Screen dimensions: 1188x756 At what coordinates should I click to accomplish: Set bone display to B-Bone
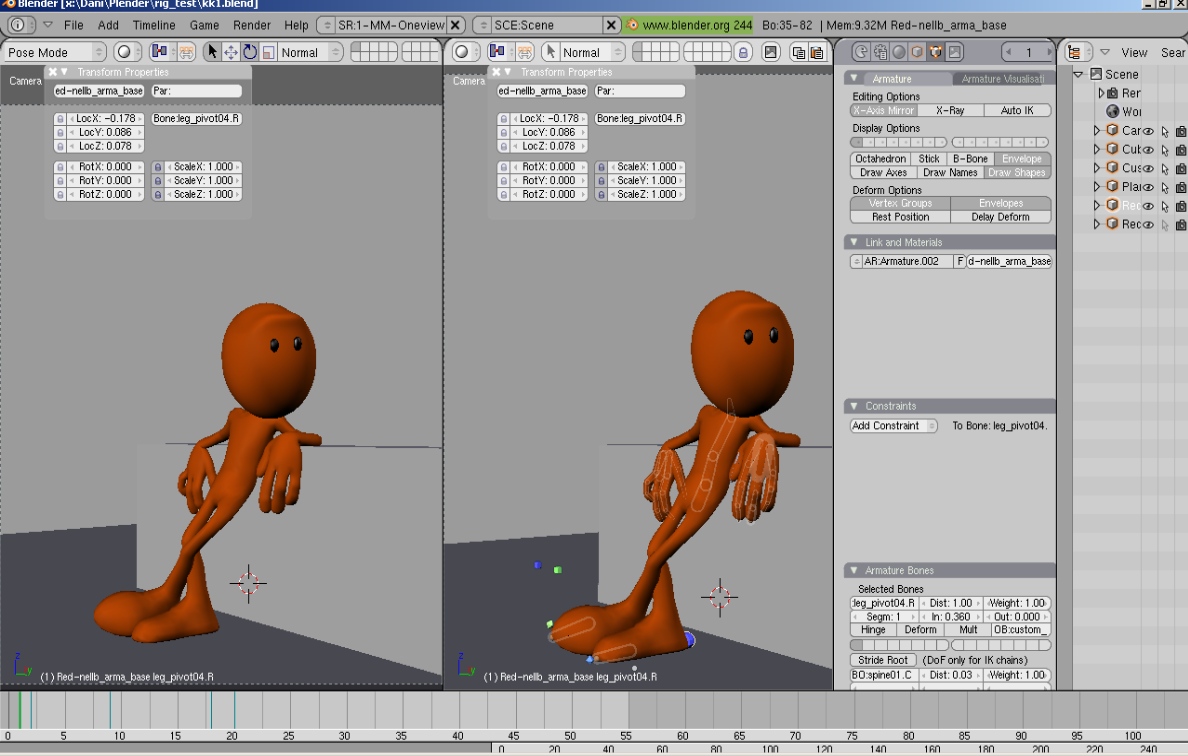click(971, 159)
